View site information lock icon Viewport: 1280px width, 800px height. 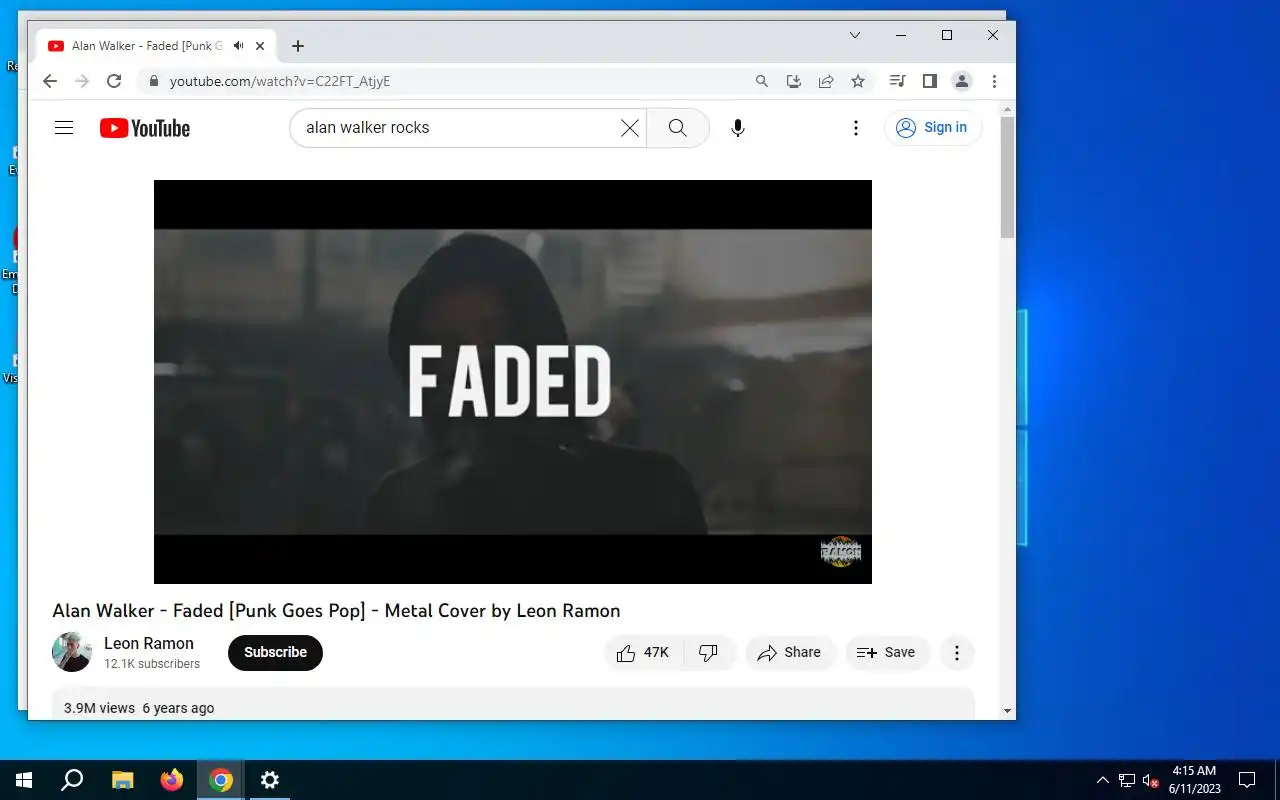[153, 81]
